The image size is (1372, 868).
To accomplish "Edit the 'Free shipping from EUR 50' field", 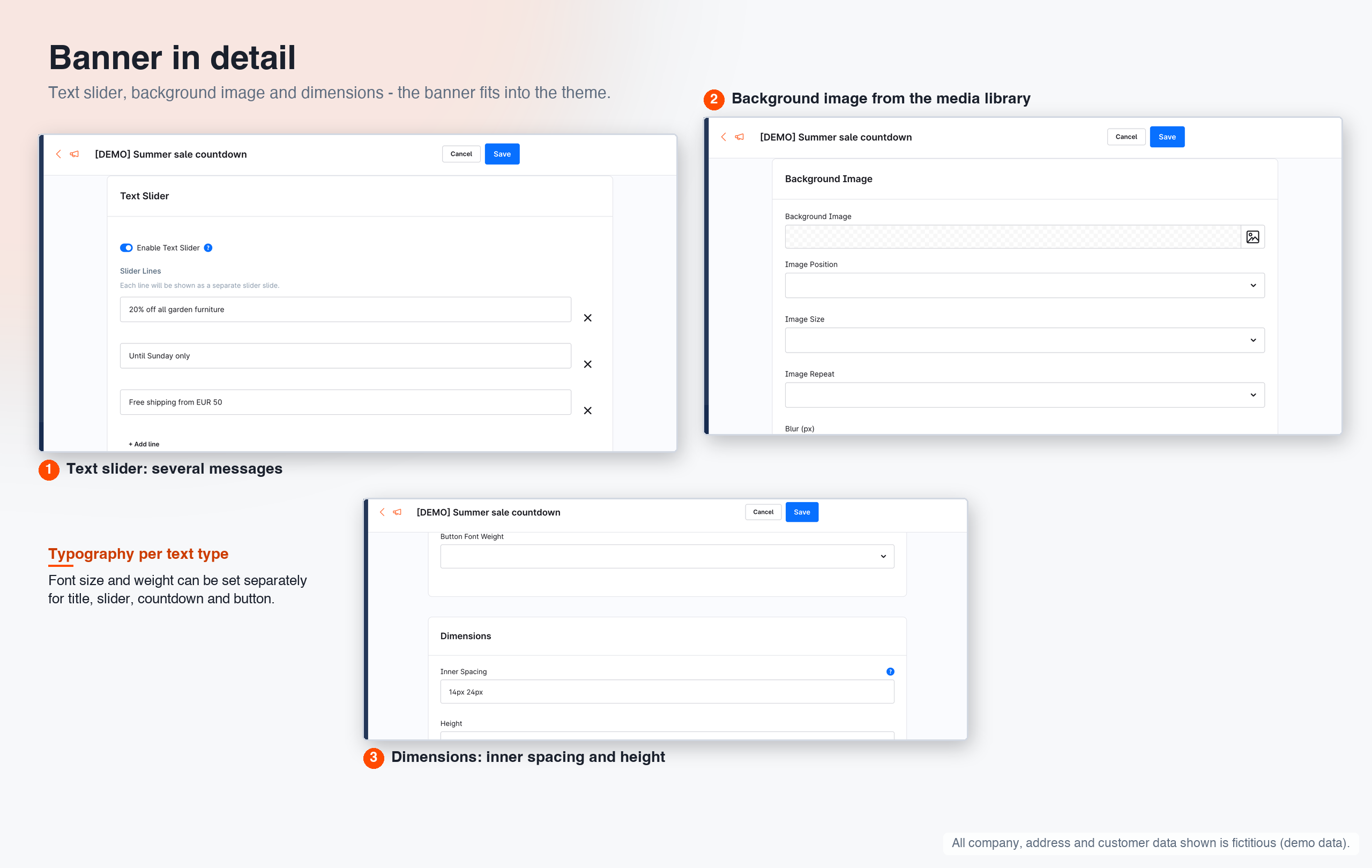I will [345, 402].
